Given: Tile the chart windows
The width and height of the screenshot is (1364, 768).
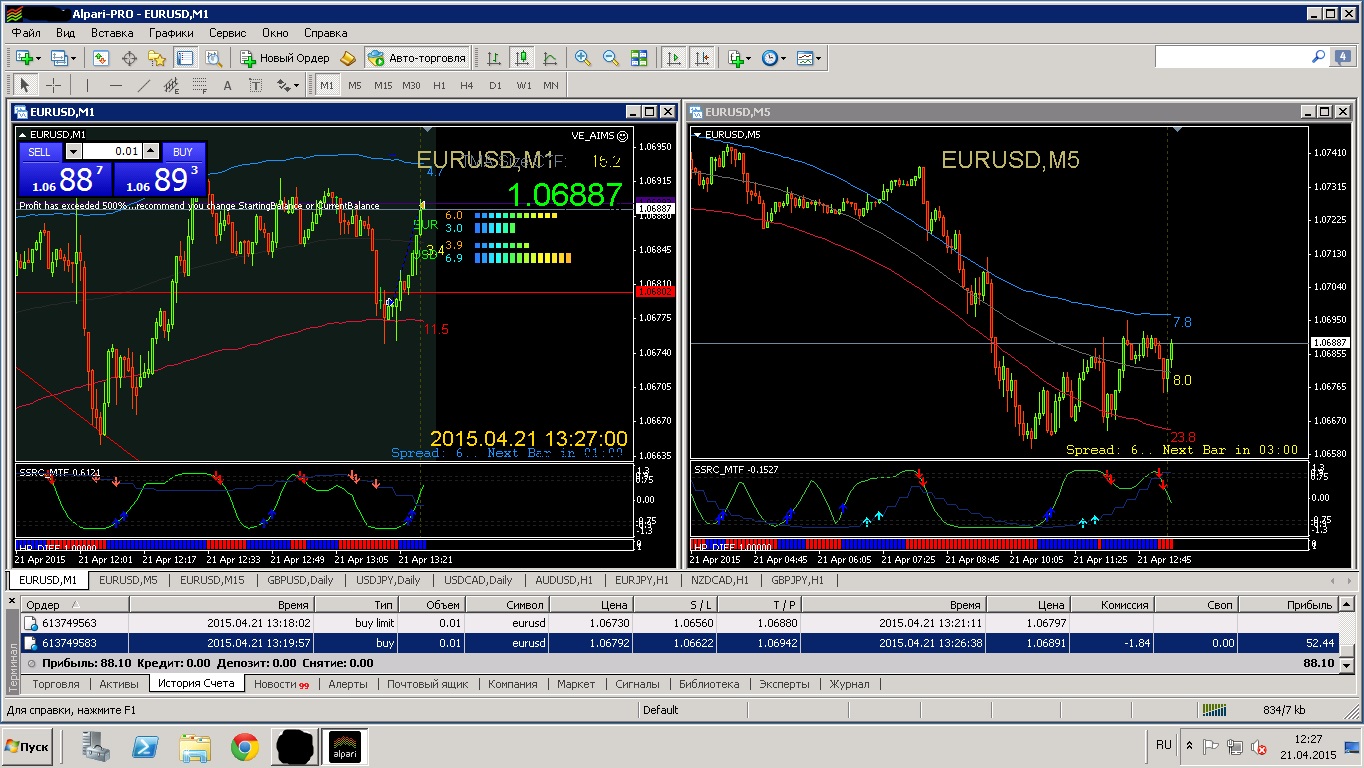Looking at the screenshot, I should [x=639, y=58].
